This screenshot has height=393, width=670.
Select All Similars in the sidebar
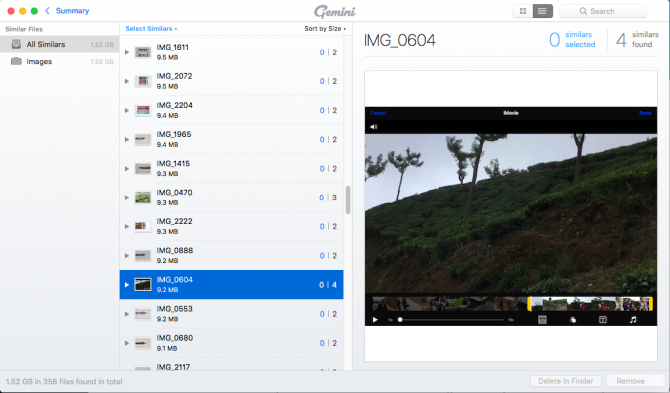click(x=59, y=44)
